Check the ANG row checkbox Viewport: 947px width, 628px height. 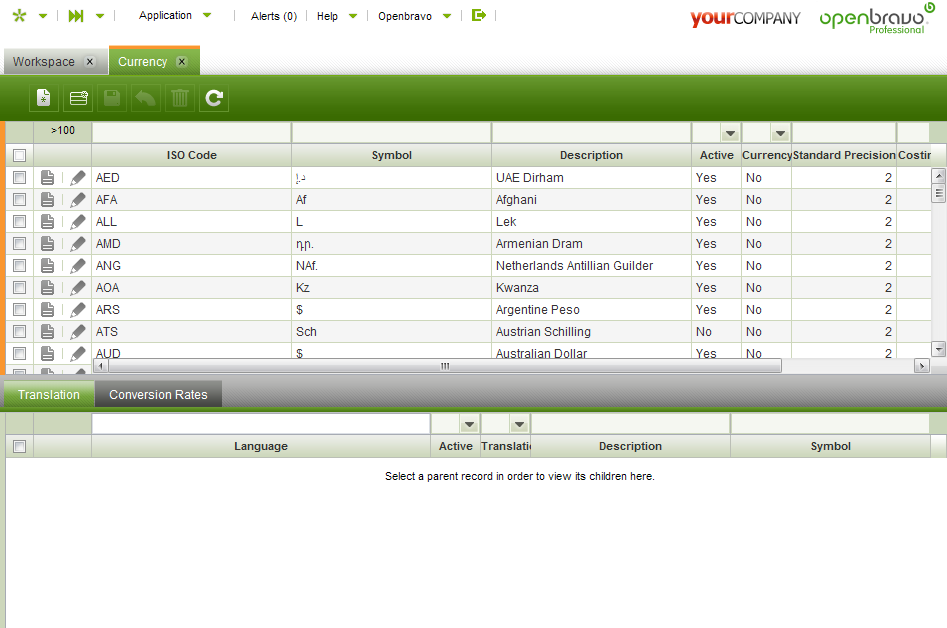point(19,266)
